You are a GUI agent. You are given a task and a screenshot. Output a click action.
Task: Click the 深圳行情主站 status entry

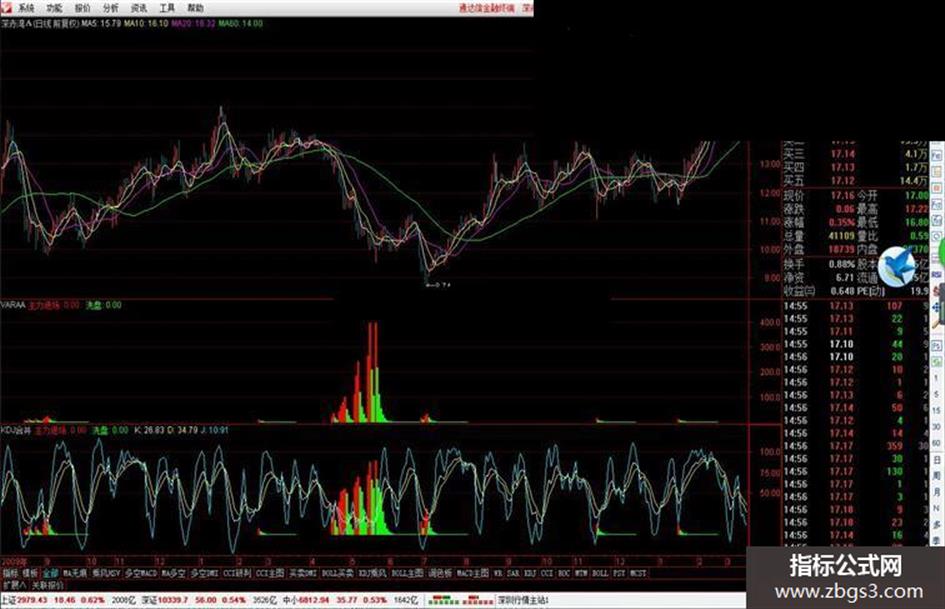coord(523,601)
